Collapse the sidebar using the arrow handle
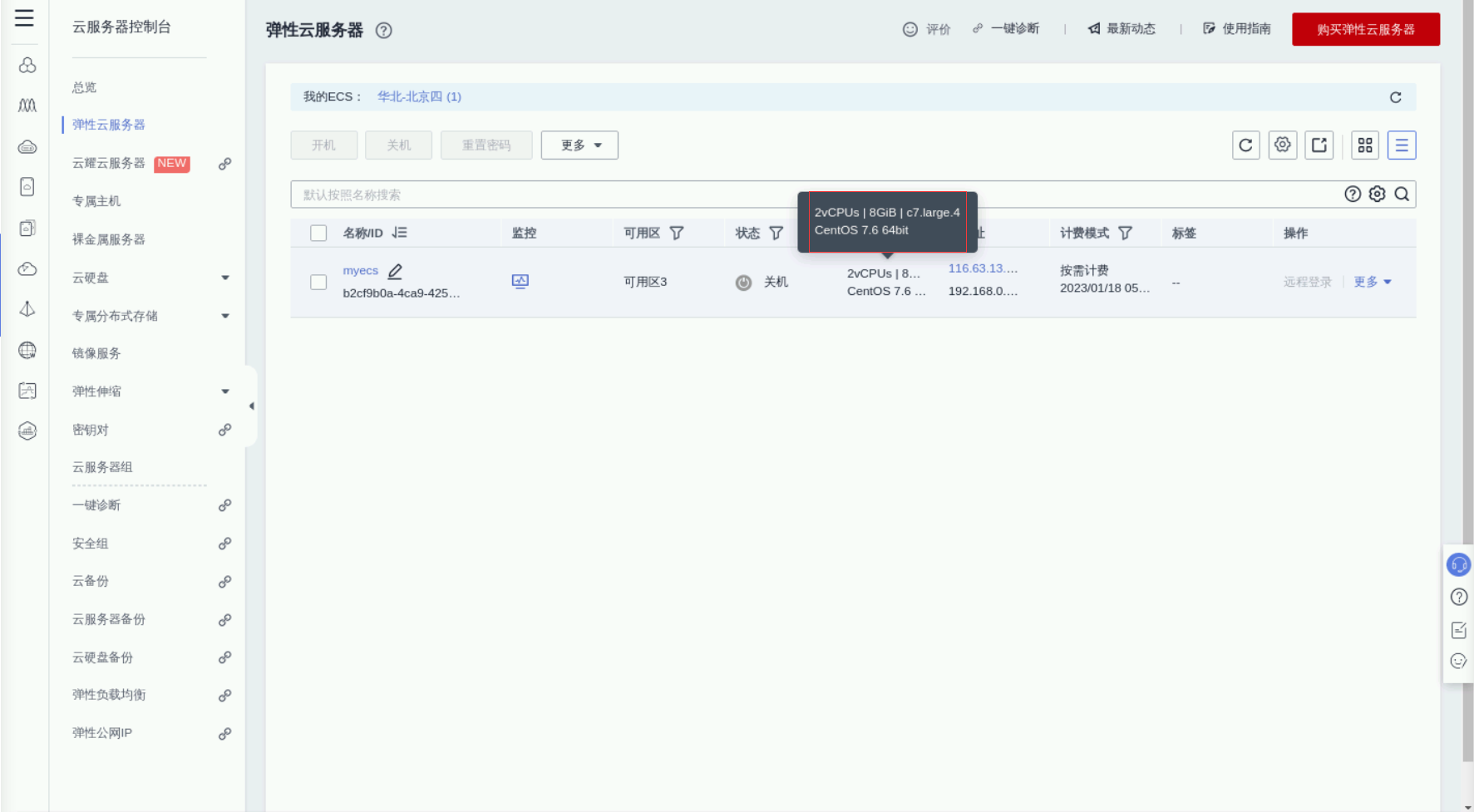This screenshot has width=1474, height=812. [x=251, y=406]
